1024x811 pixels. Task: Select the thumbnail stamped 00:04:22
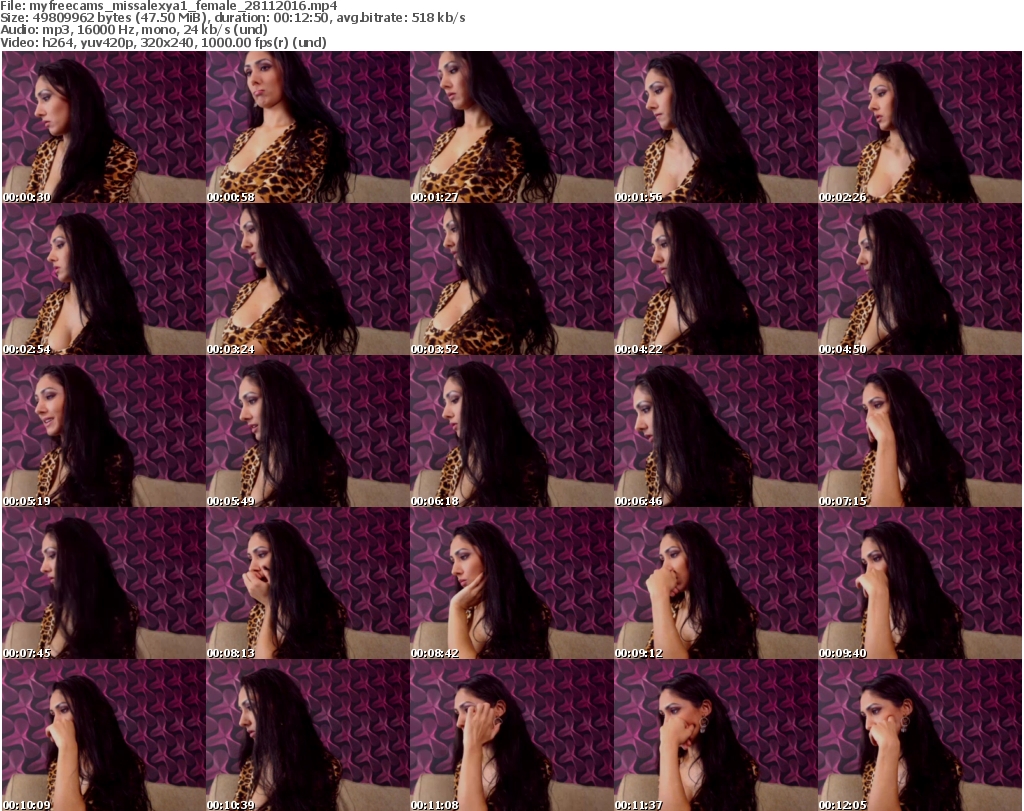(x=716, y=279)
